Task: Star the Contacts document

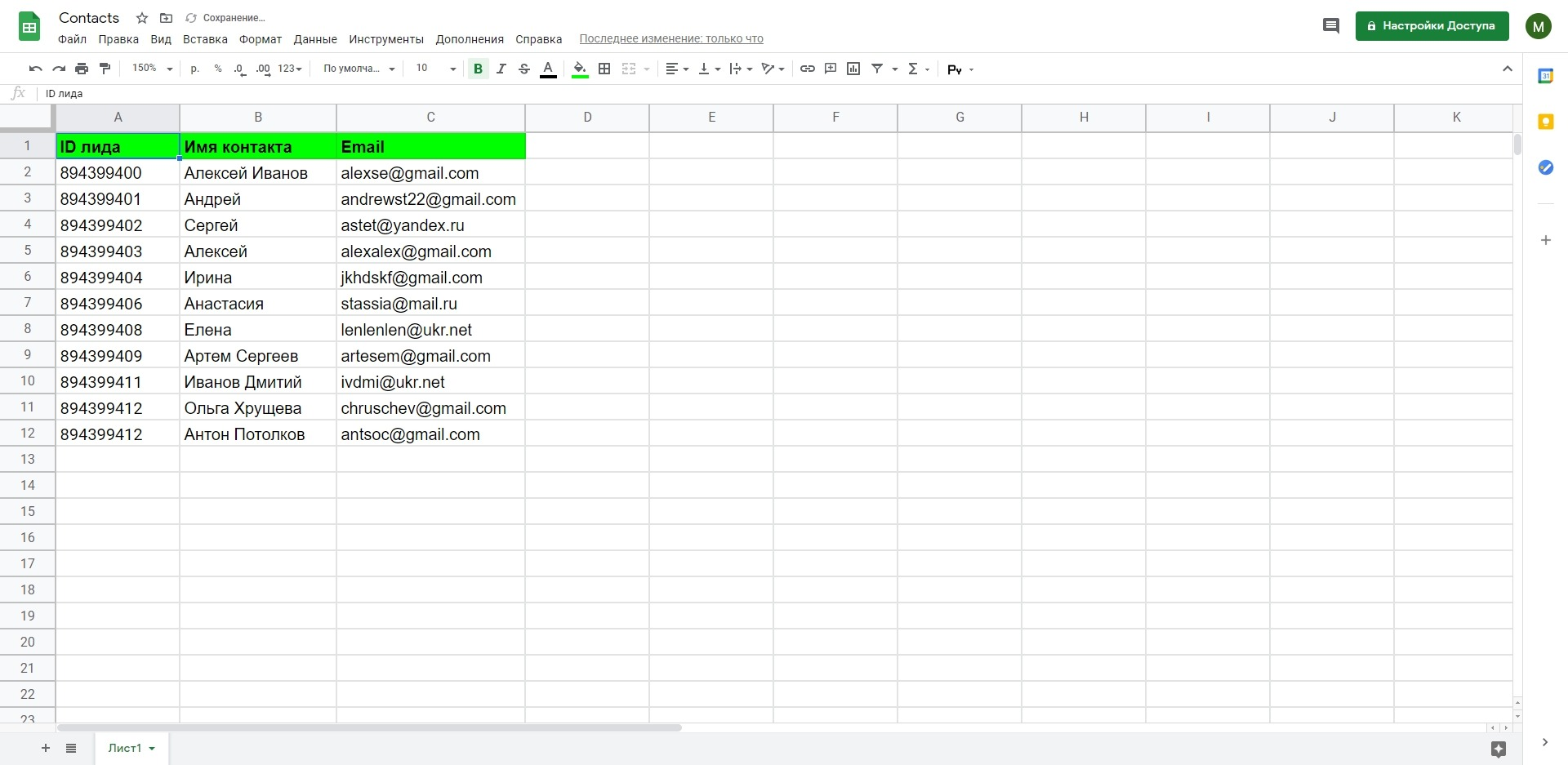Action: (142, 18)
